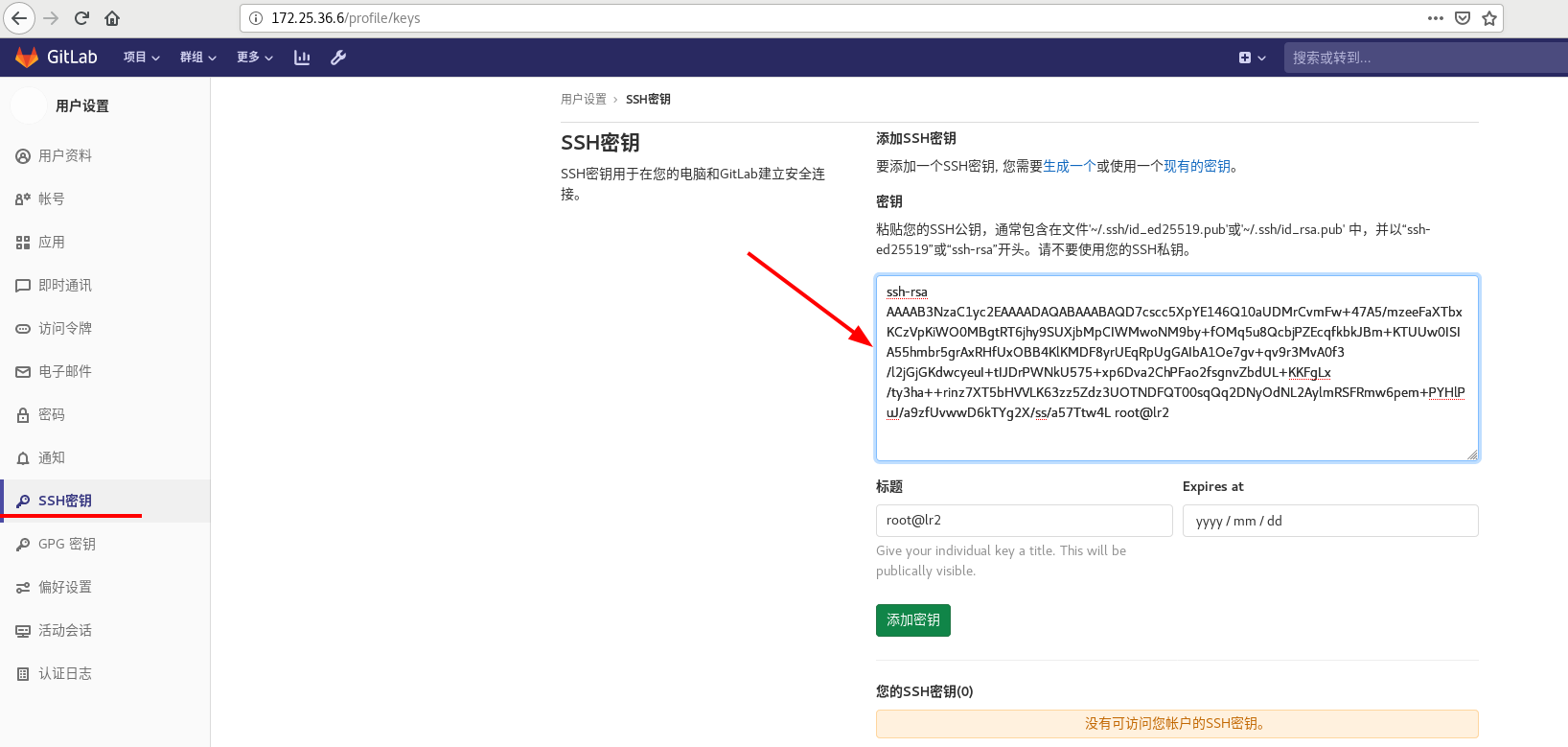The height and width of the screenshot is (747, 1568).
Task: Go back with browser back arrow
Action: (19, 18)
